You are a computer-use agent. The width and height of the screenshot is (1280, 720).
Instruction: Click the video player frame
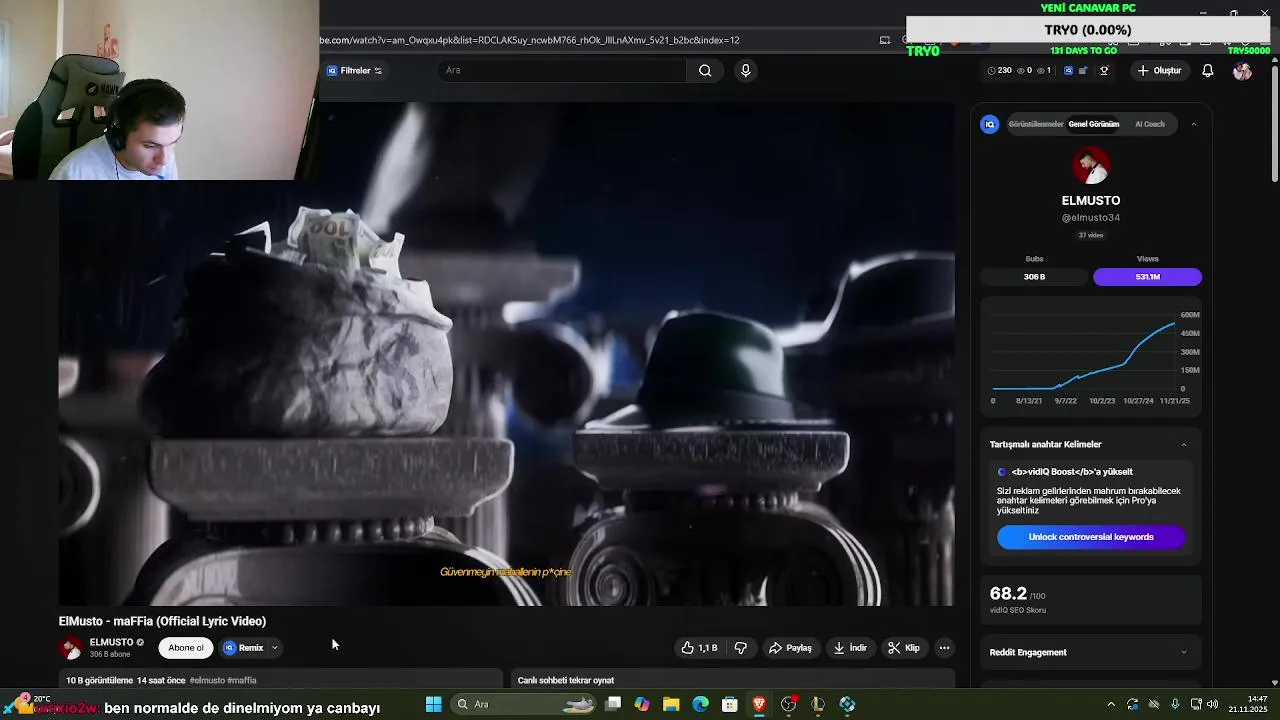point(506,354)
